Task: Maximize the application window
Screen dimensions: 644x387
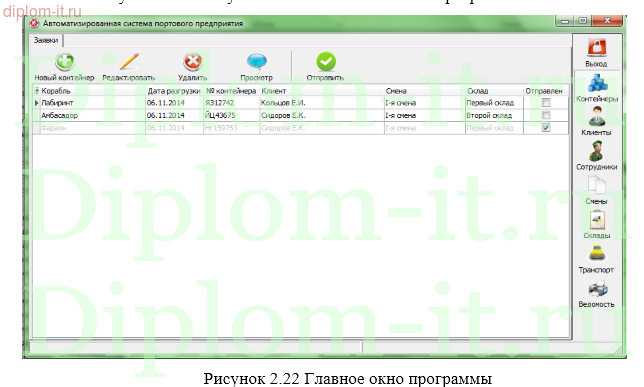Action: 582,21
